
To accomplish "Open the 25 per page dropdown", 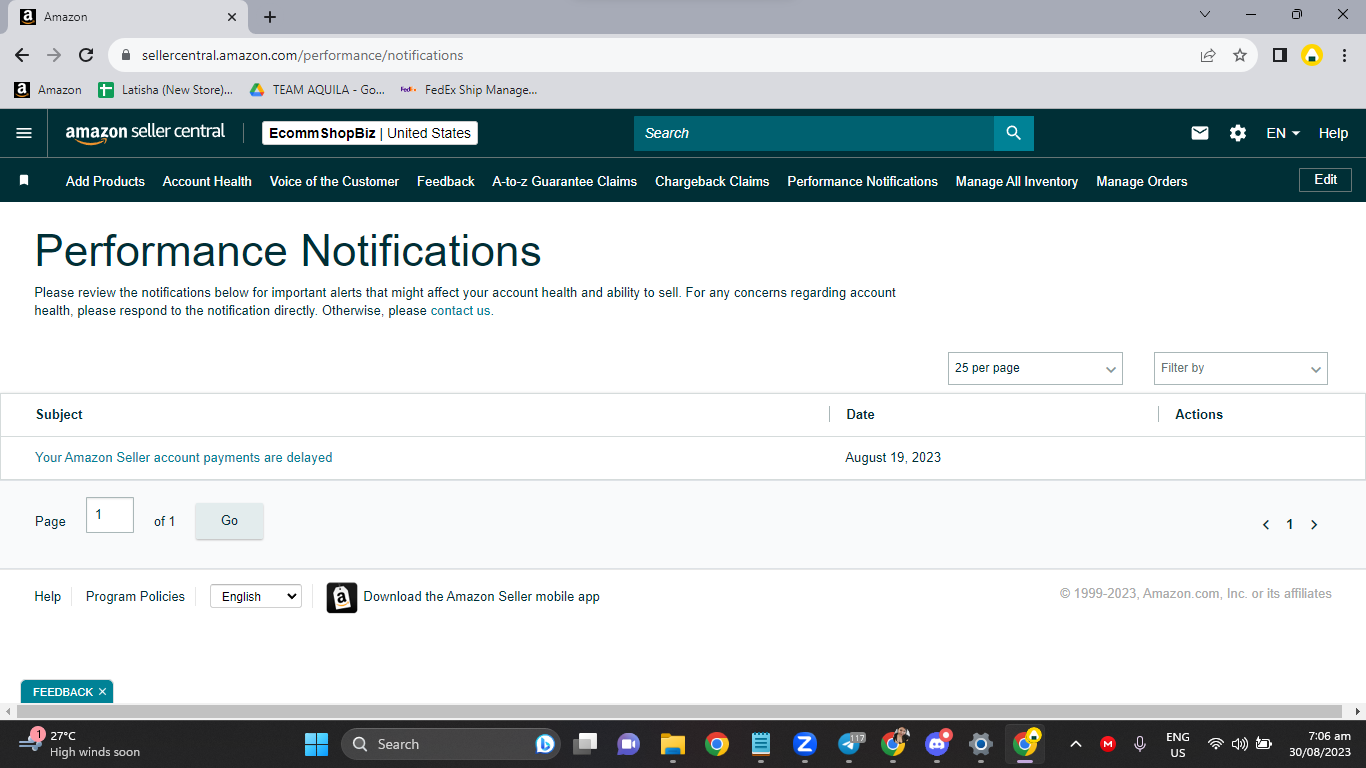I will [x=1035, y=368].
